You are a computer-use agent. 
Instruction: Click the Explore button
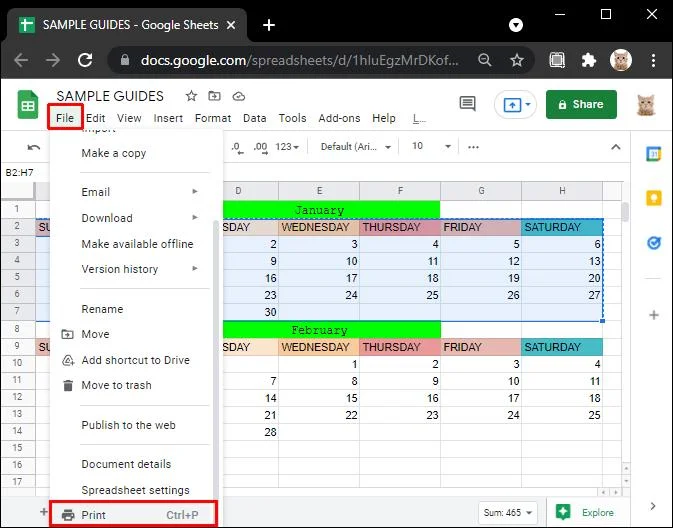pos(585,513)
